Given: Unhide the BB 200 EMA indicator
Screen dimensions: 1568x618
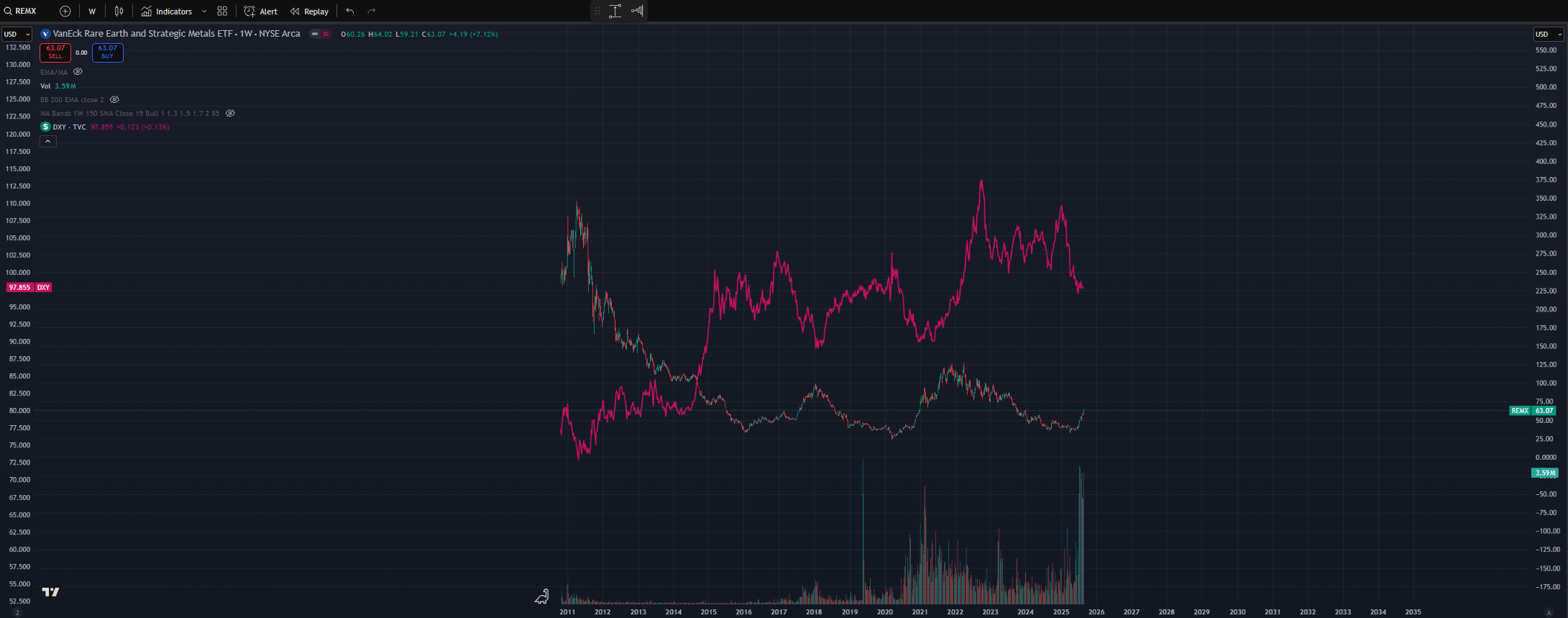Looking at the screenshot, I should 114,99.
